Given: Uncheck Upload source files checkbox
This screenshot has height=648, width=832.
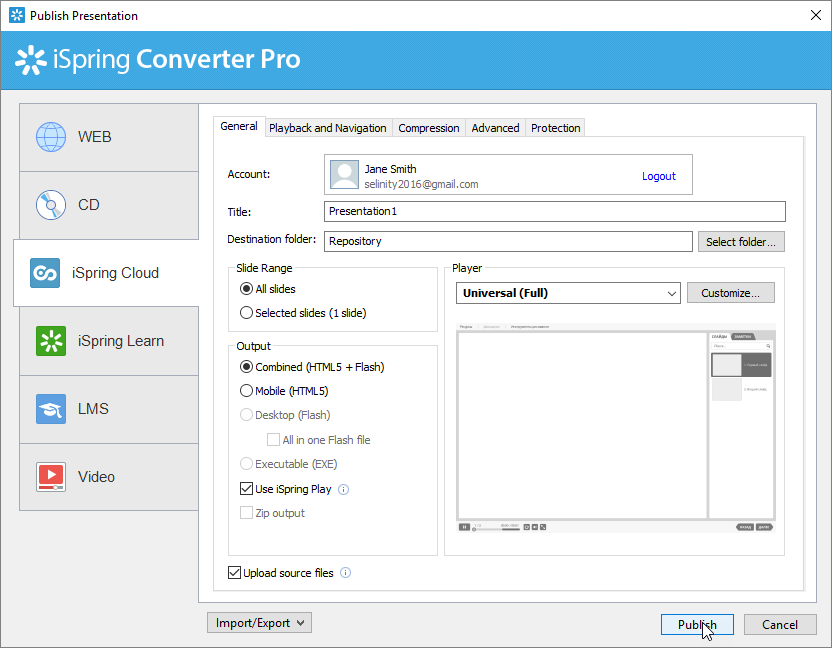Looking at the screenshot, I should coord(234,573).
